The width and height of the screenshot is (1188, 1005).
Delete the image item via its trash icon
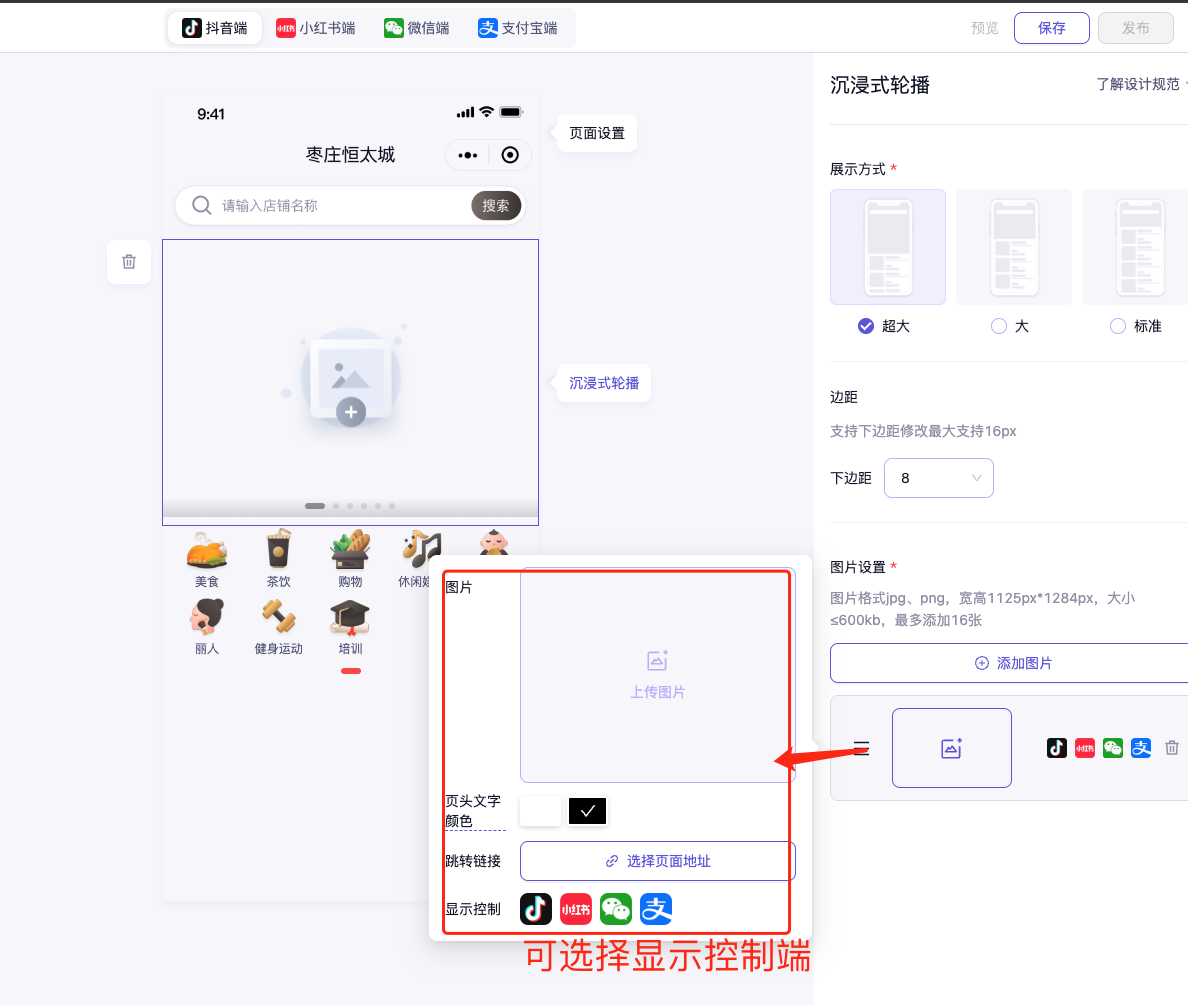tap(1172, 748)
